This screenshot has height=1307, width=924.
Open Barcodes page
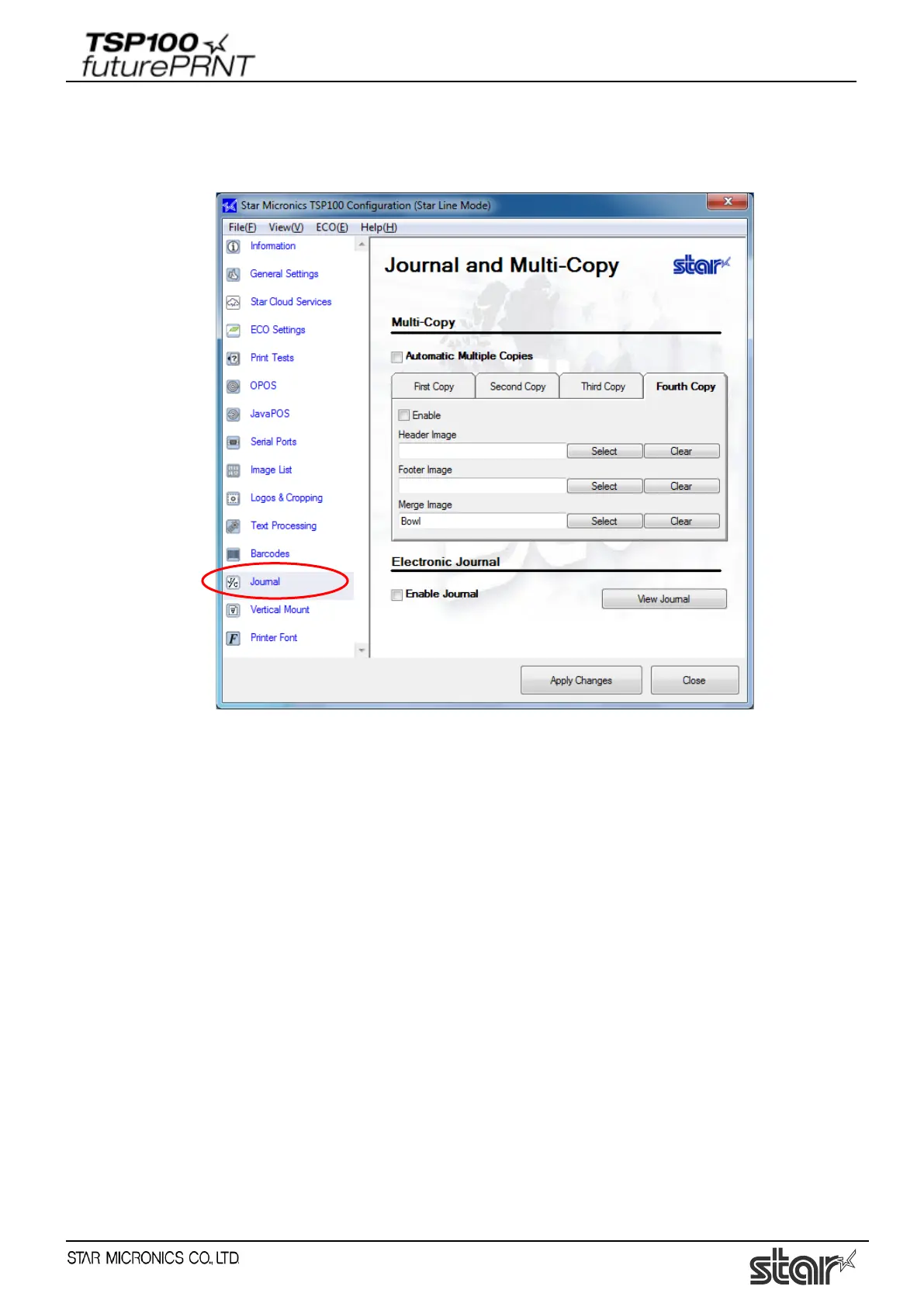coord(269,553)
